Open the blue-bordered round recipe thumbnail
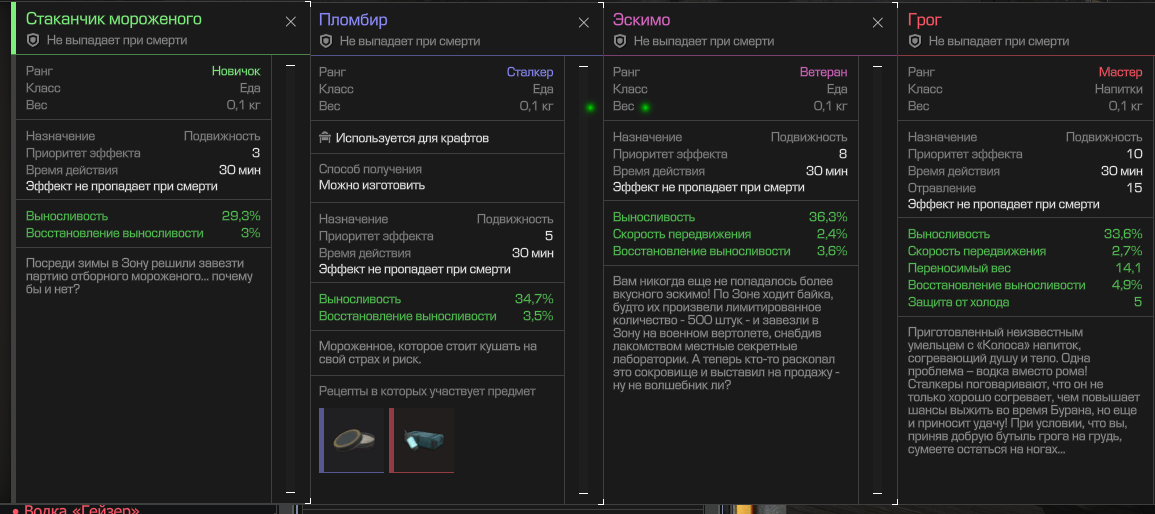 (351, 440)
